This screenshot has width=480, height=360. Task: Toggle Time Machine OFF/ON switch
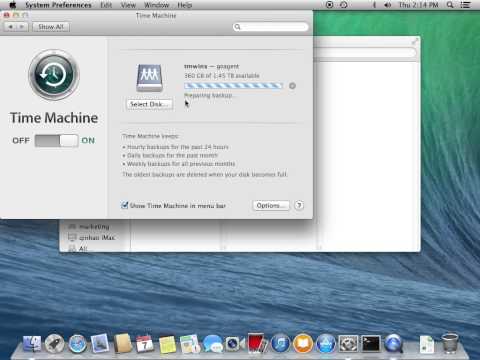coord(56,141)
